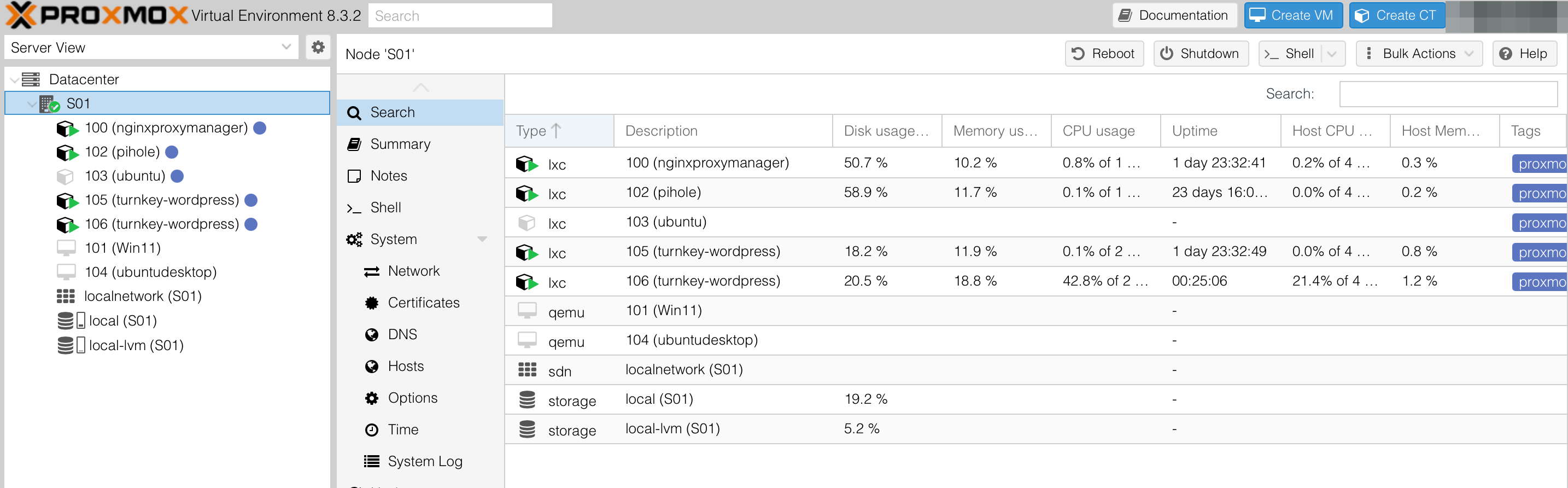
Task: Click the pihole container icon in tree
Action: (66, 152)
